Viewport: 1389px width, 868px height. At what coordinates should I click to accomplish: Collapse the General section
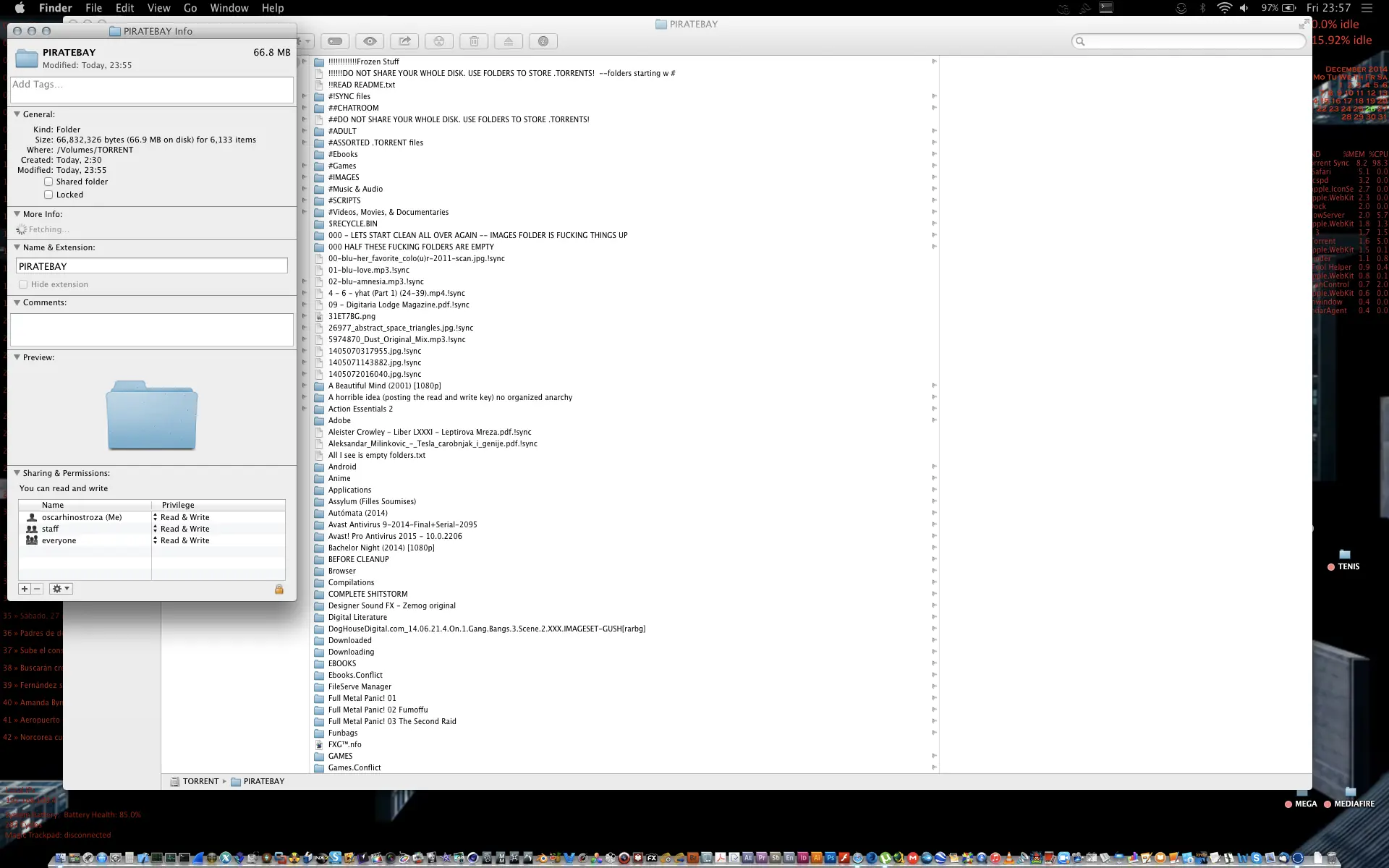point(17,114)
